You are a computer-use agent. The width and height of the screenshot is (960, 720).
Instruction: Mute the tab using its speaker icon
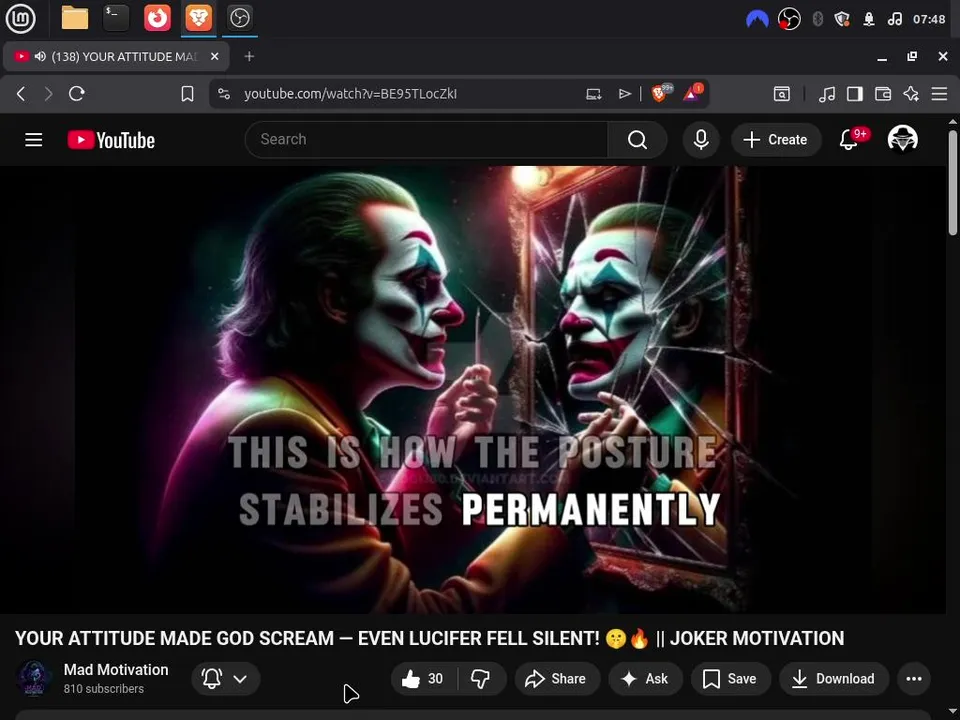40,56
